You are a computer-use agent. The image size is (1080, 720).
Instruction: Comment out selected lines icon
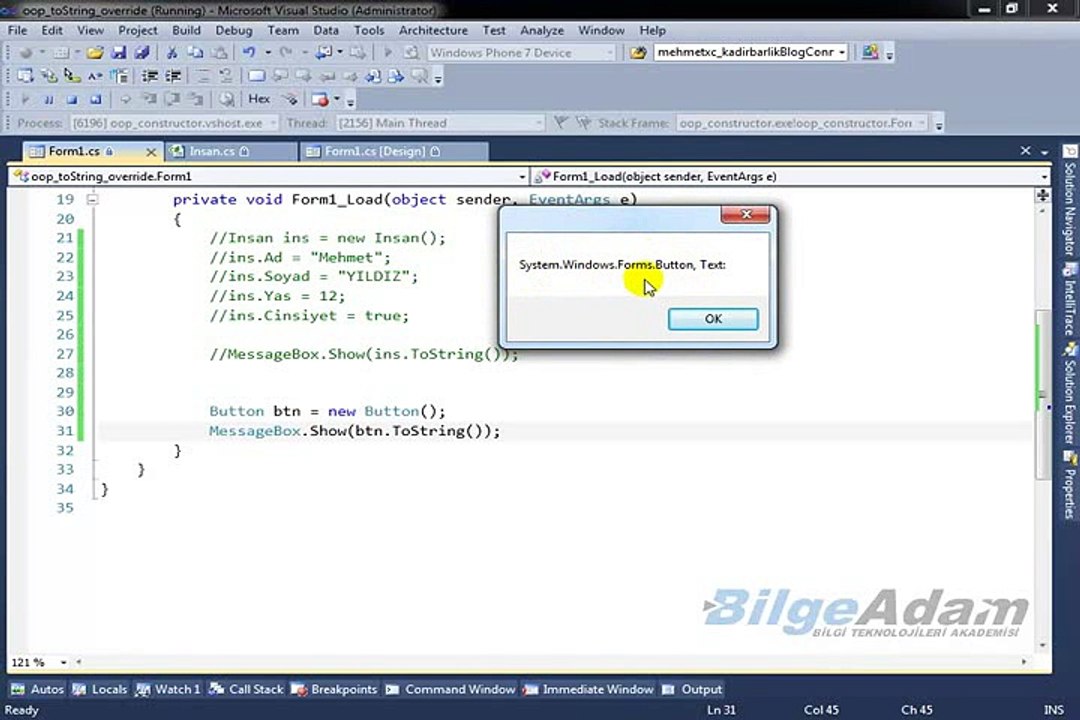point(202,76)
